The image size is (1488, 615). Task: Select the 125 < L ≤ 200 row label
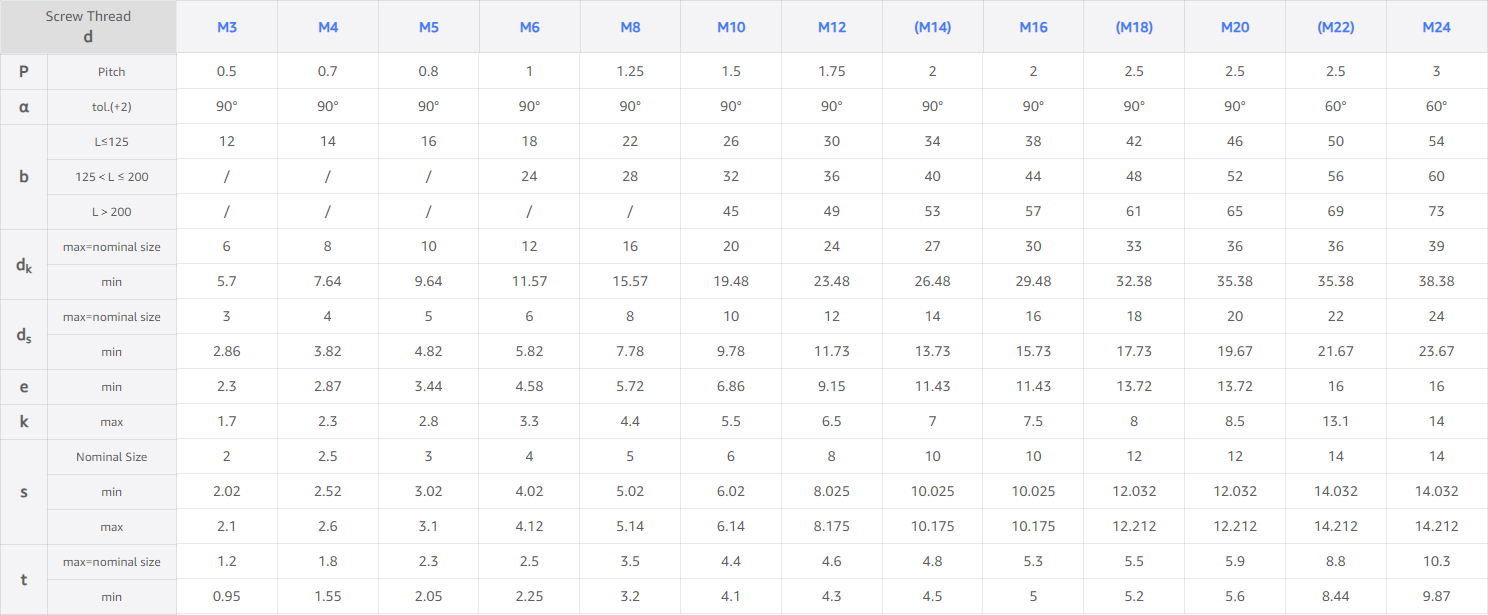pyautogui.click(x=112, y=177)
